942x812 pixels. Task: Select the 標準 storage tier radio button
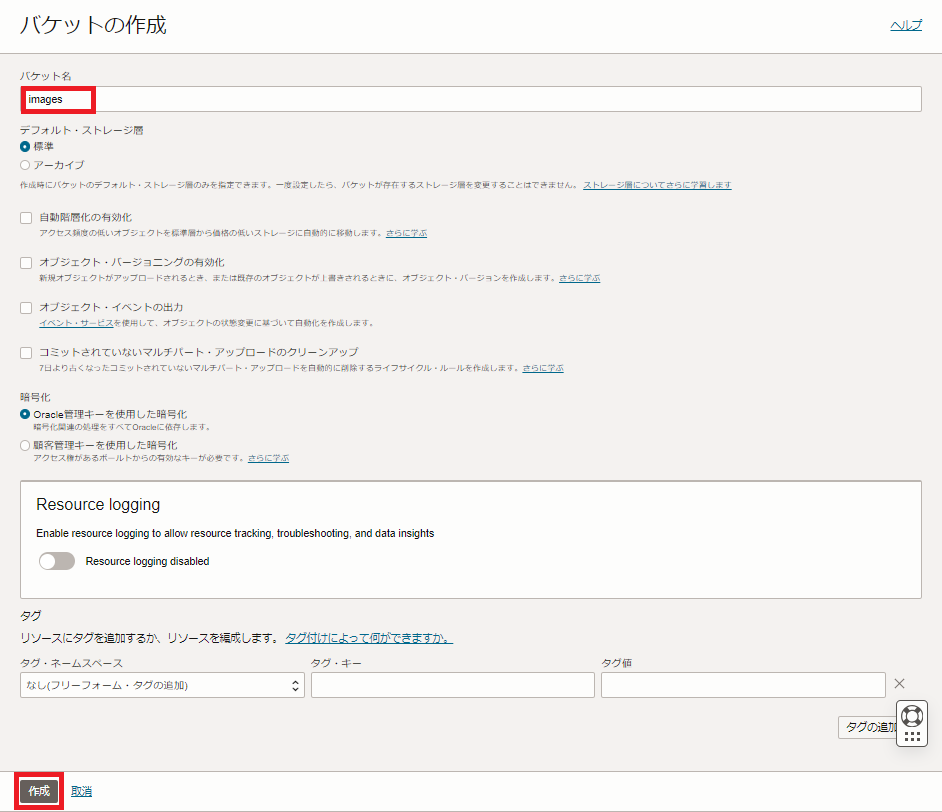[26, 146]
